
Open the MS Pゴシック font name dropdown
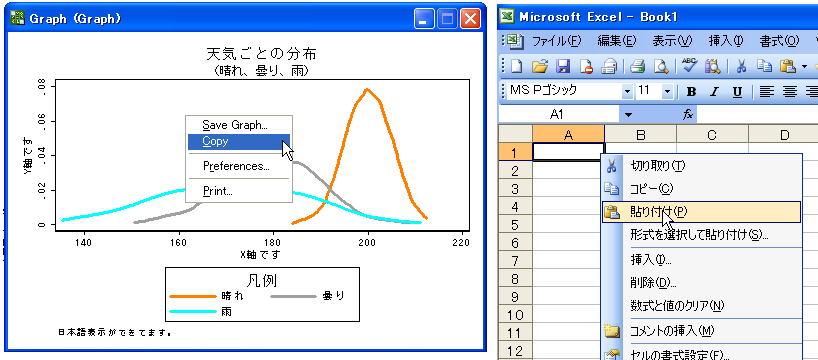(628, 92)
